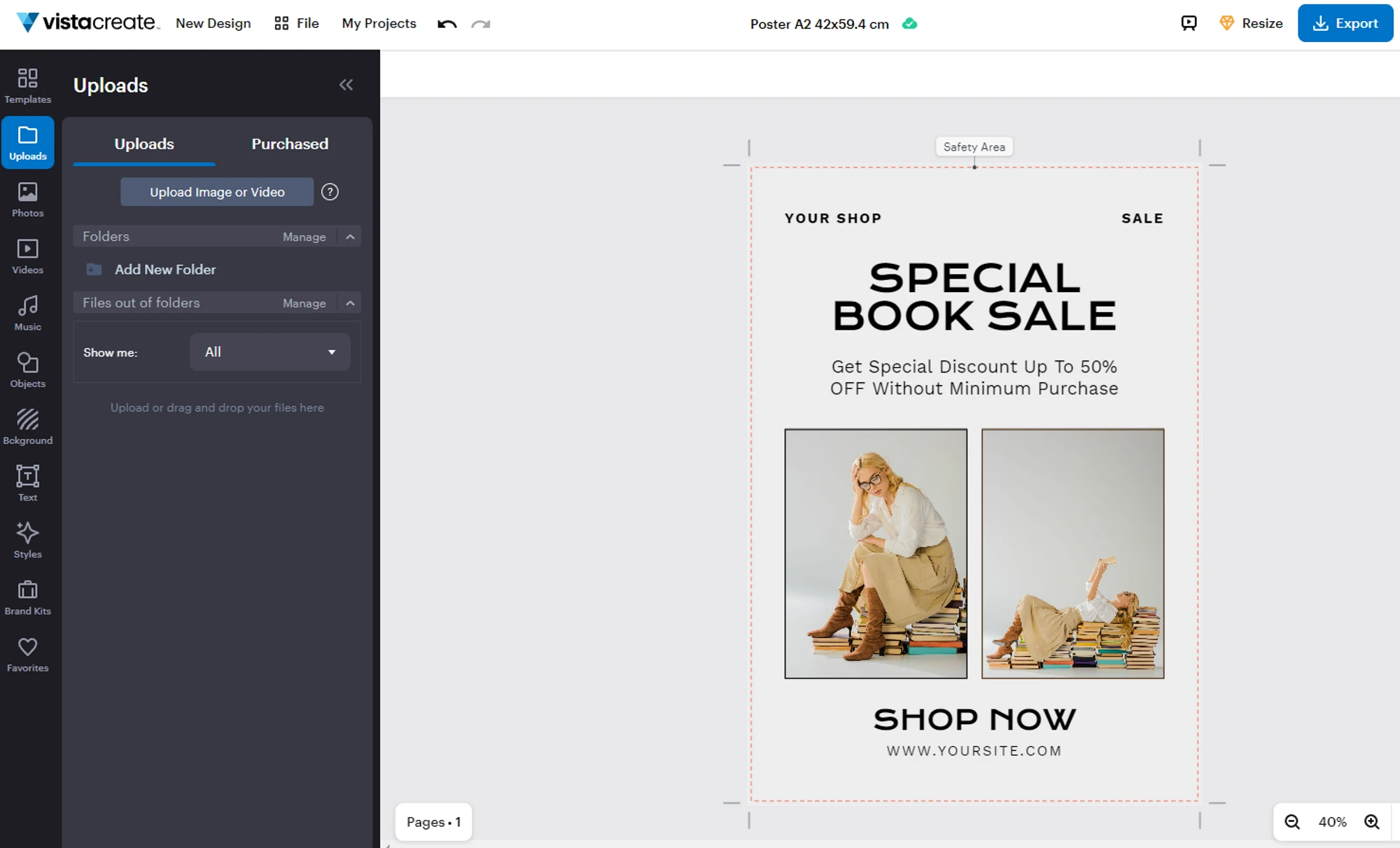Collapse the Folders section chevron
1400x848 pixels.
coord(350,237)
